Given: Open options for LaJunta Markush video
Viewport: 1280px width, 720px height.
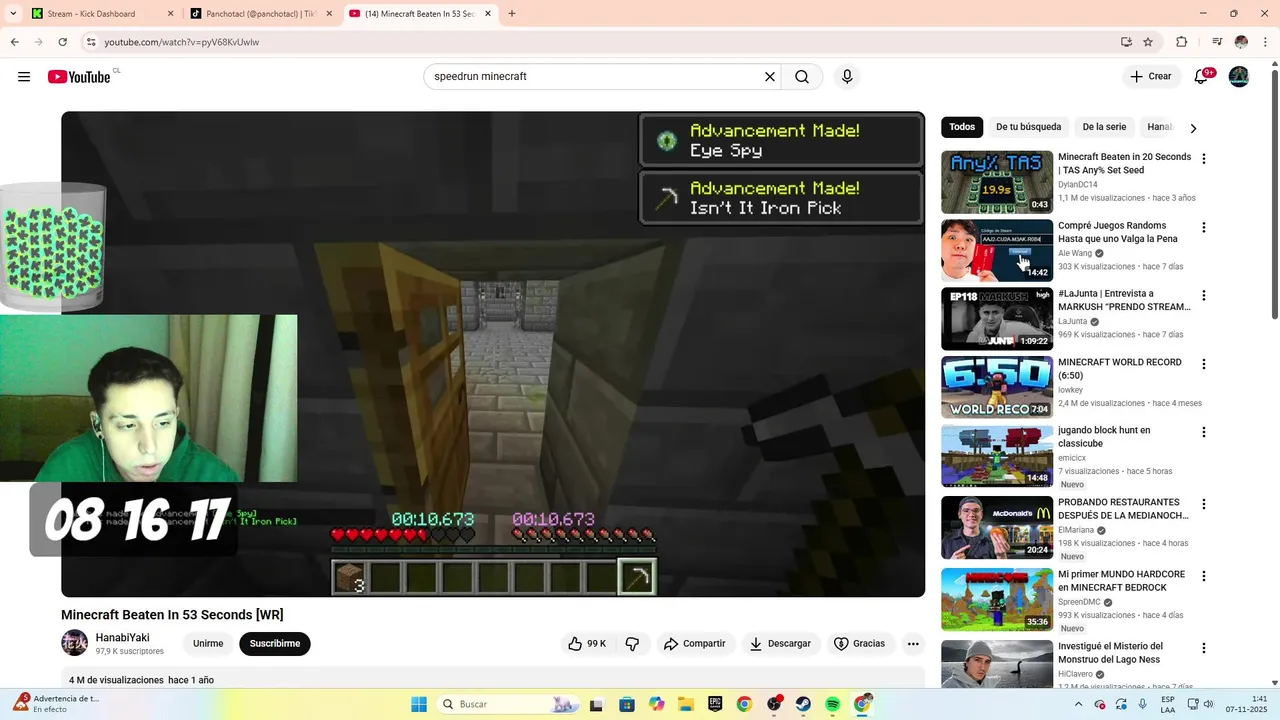Looking at the screenshot, I should click(1204, 296).
